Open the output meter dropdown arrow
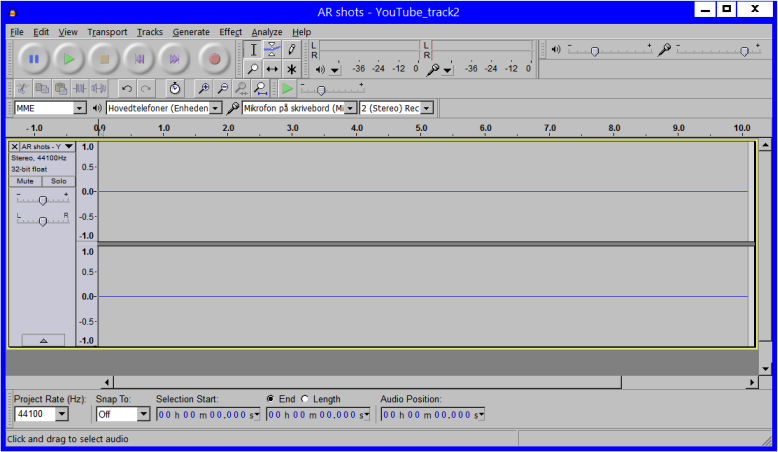Image resolution: width=778 pixels, height=452 pixels. pos(335,70)
